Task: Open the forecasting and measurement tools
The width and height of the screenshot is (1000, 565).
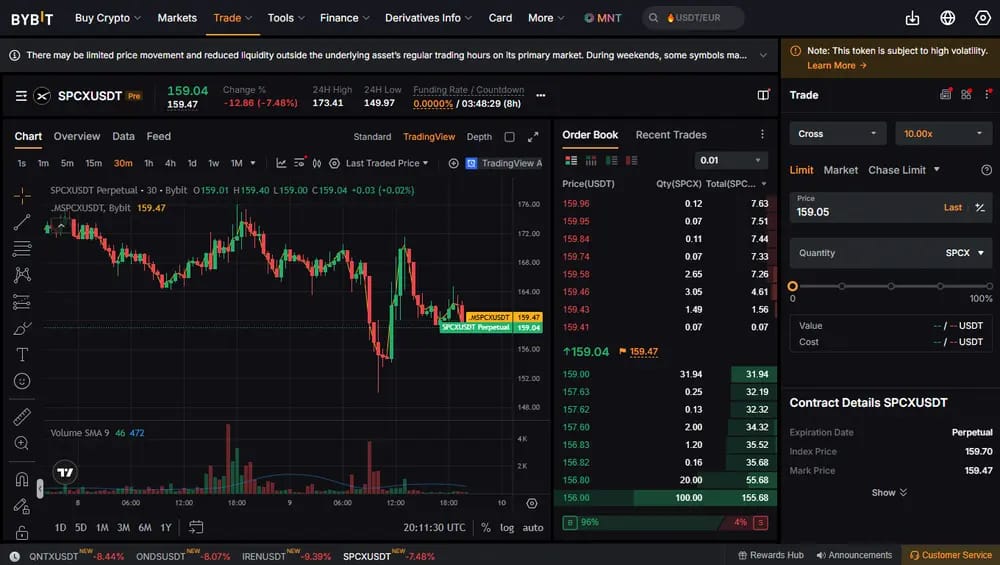Action: [x=22, y=302]
